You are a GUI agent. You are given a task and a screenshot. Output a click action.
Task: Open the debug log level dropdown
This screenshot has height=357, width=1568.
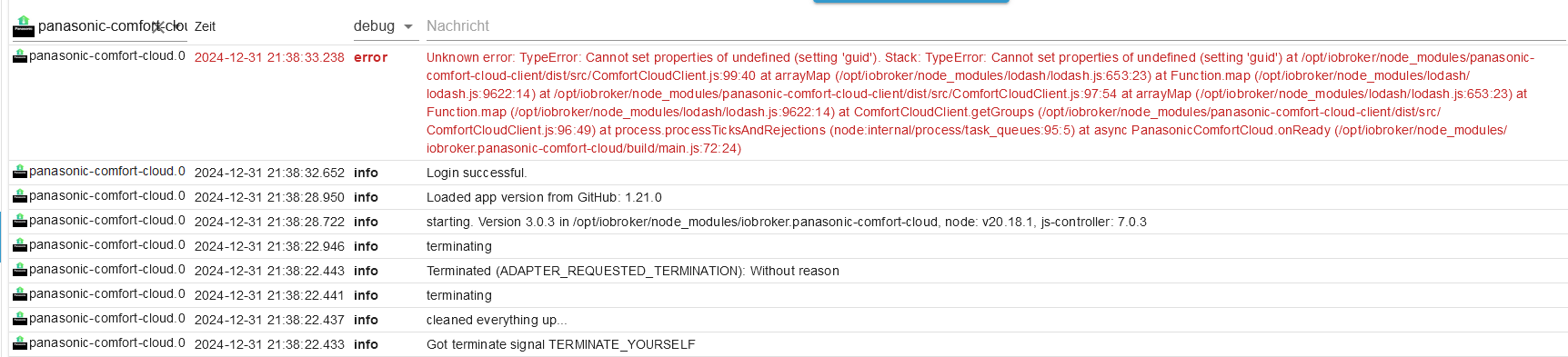[384, 26]
